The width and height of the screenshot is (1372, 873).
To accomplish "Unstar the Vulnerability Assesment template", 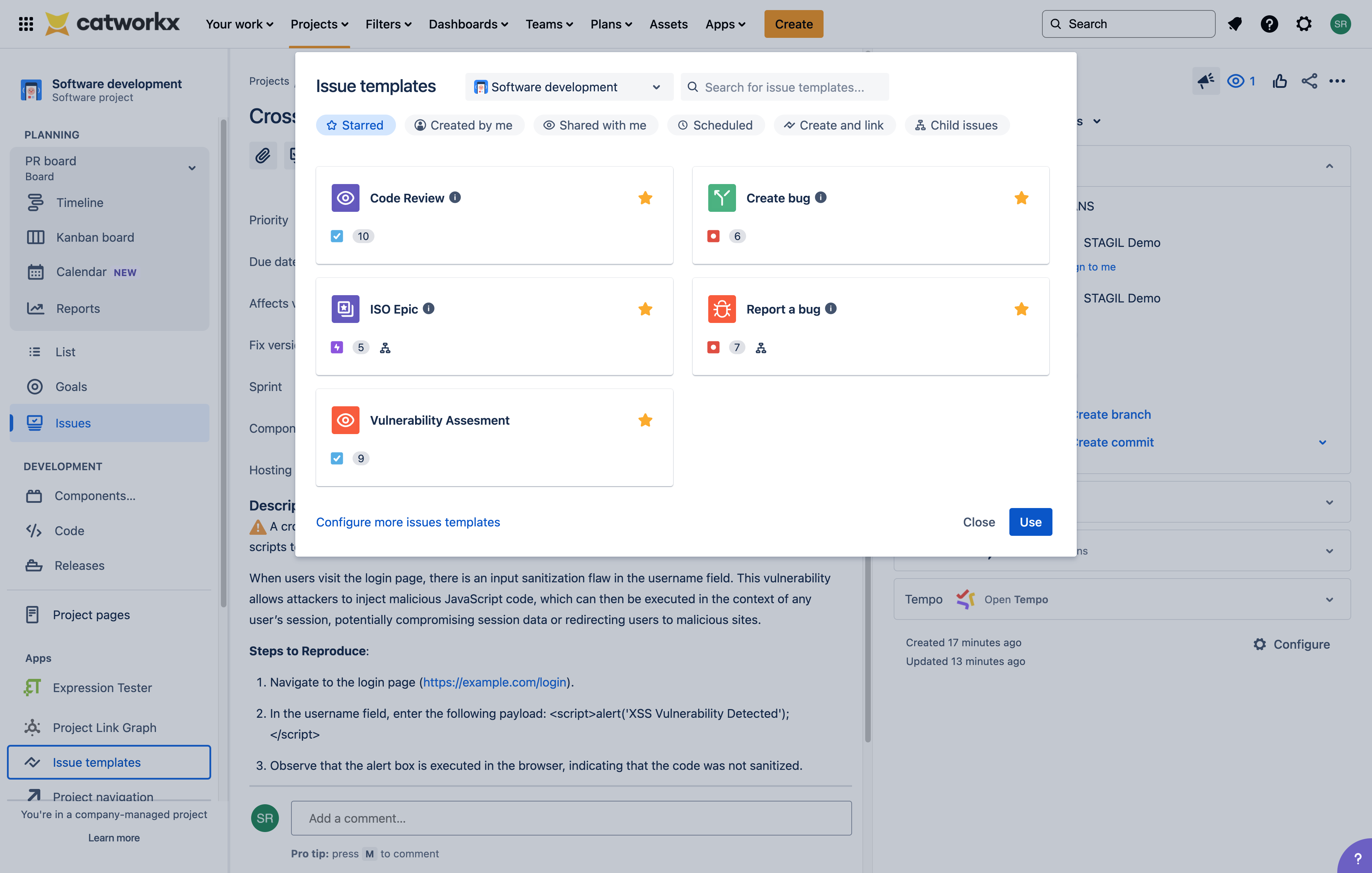I will click(645, 420).
